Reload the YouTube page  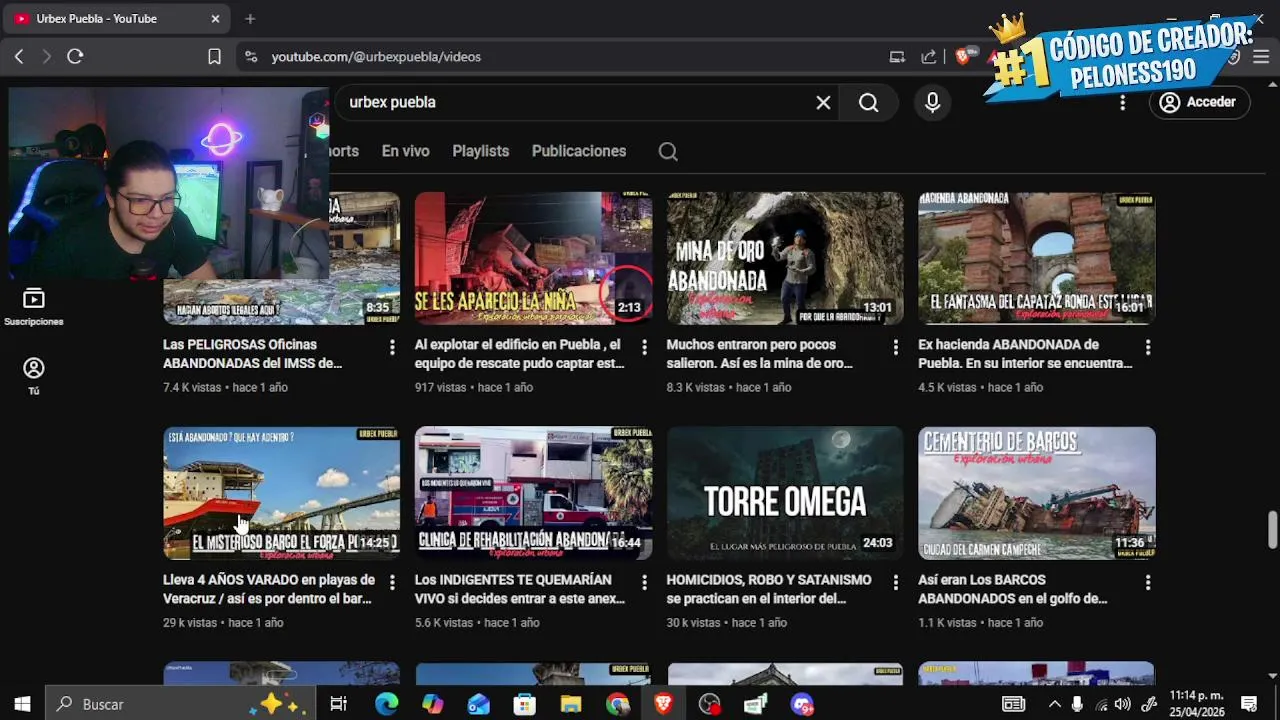click(x=75, y=57)
